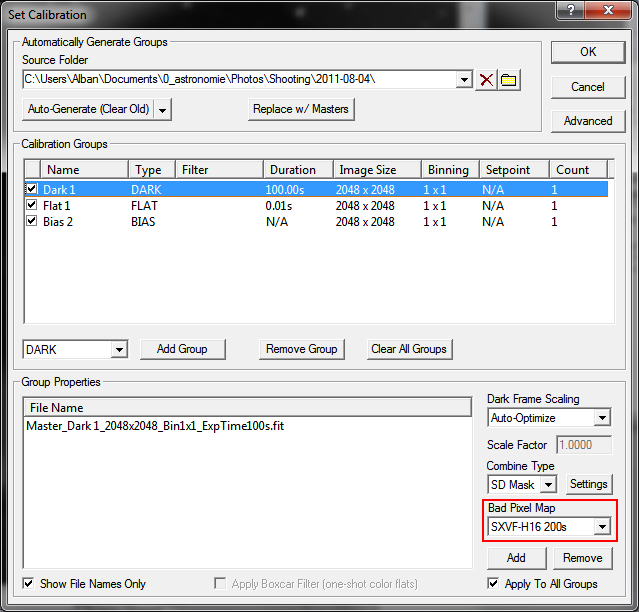Select the Bias 2 row name
The image size is (639, 612).
(x=58, y=222)
